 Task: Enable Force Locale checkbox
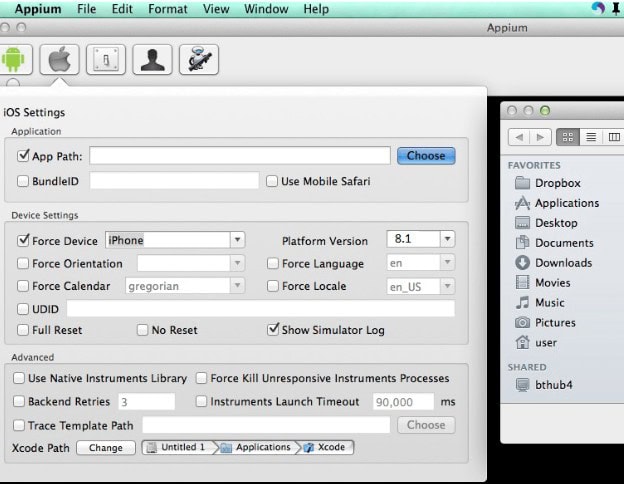click(x=273, y=286)
